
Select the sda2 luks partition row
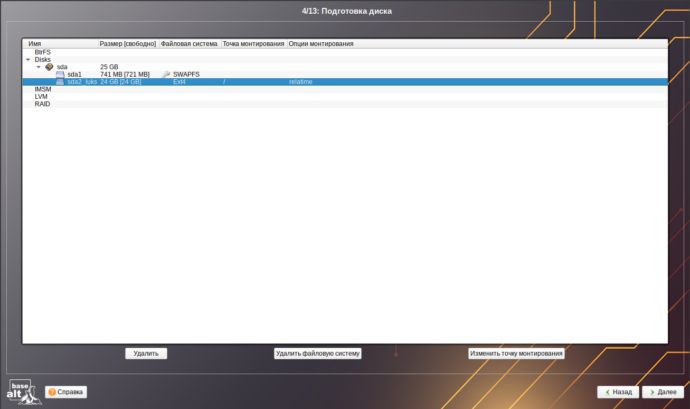pyautogui.click(x=345, y=82)
